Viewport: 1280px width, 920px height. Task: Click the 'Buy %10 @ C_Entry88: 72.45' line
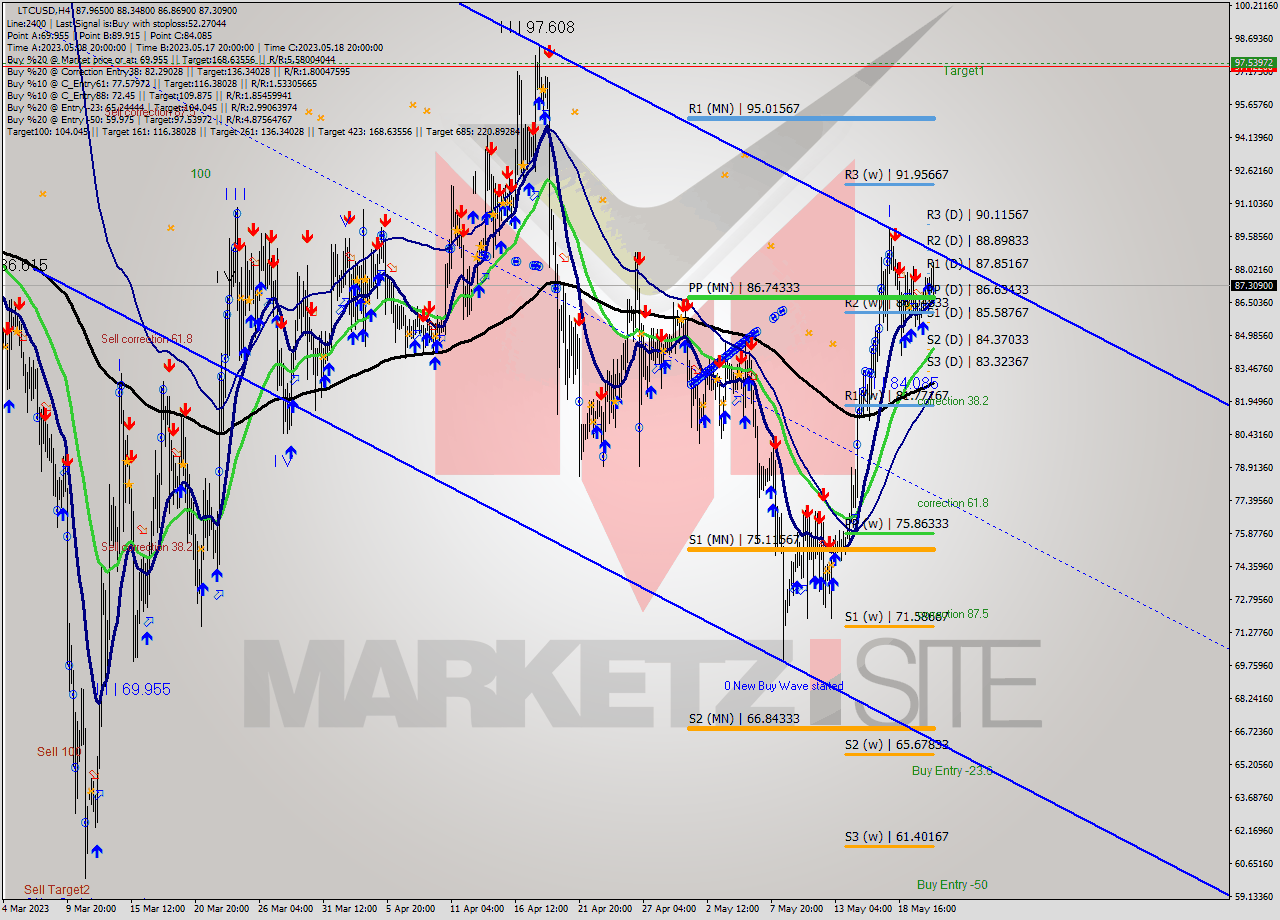click(x=148, y=96)
